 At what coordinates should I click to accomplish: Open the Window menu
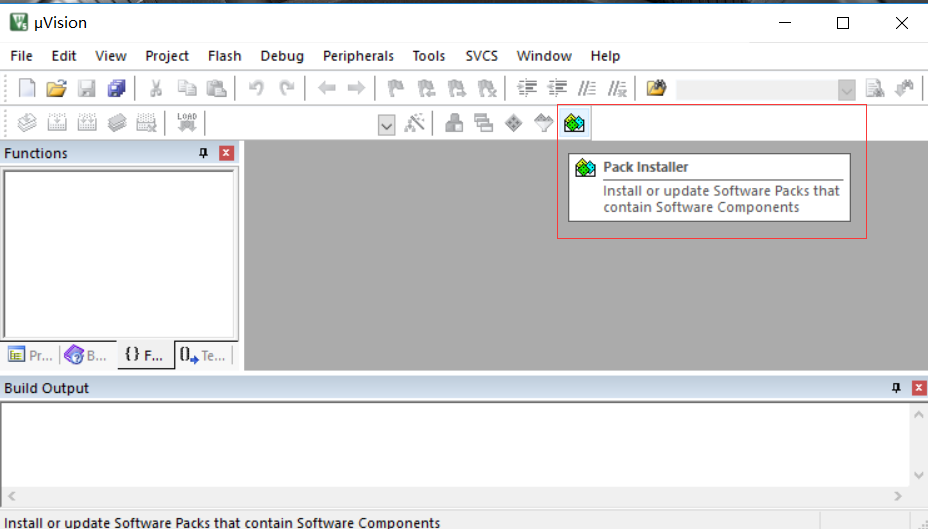[544, 56]
